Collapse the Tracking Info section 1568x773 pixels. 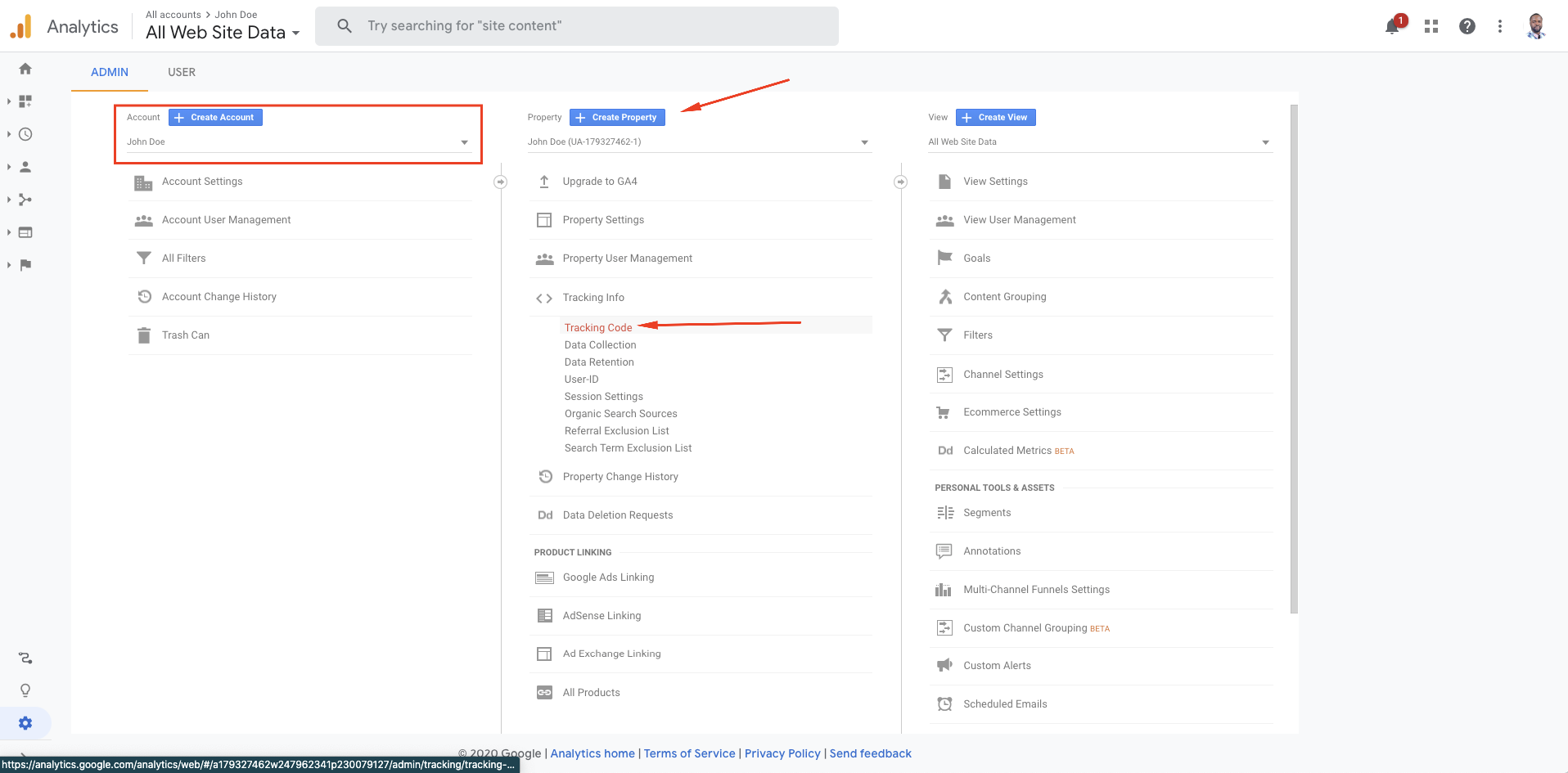point(593,298)
